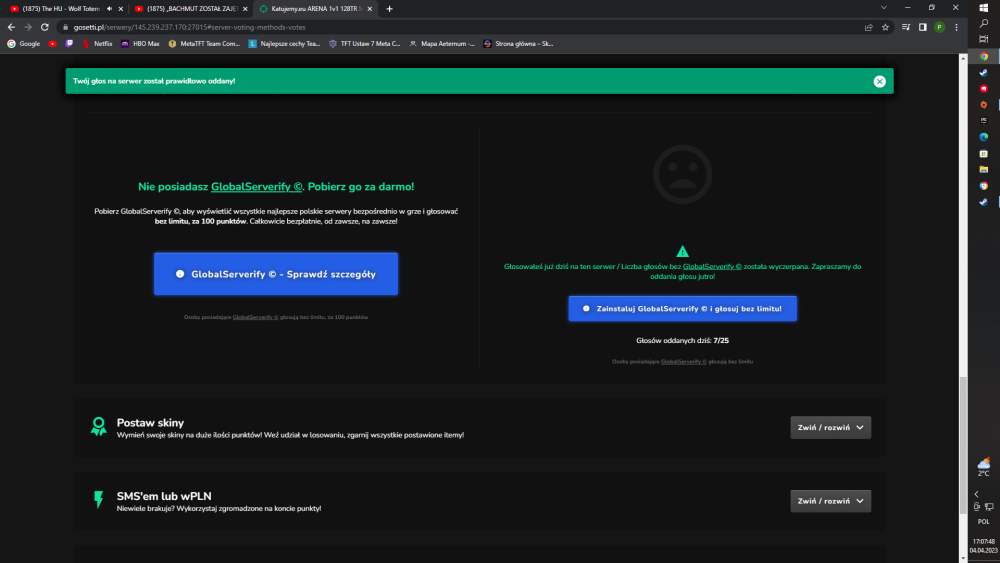Open Microsoft Store from taskbar
Image resolution: width=1000 pixels, height=563 pixels.
[x=984, y=154]
